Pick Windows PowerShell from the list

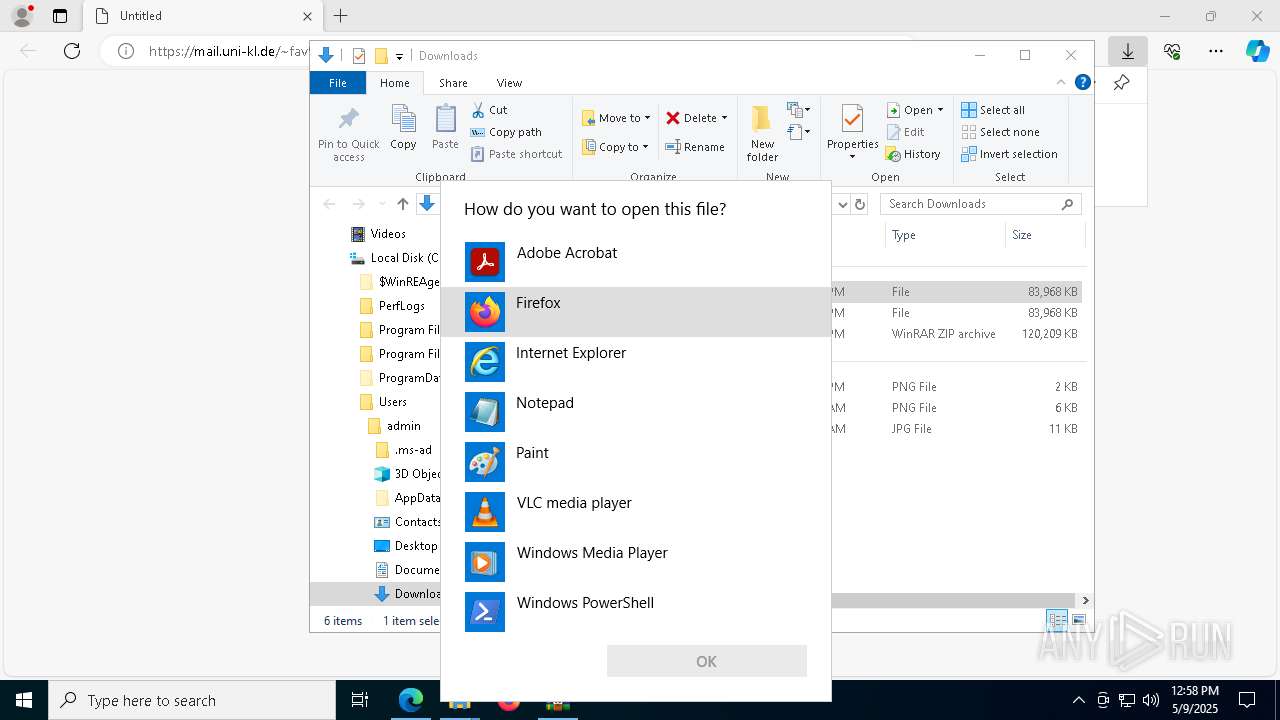[635, 612]
